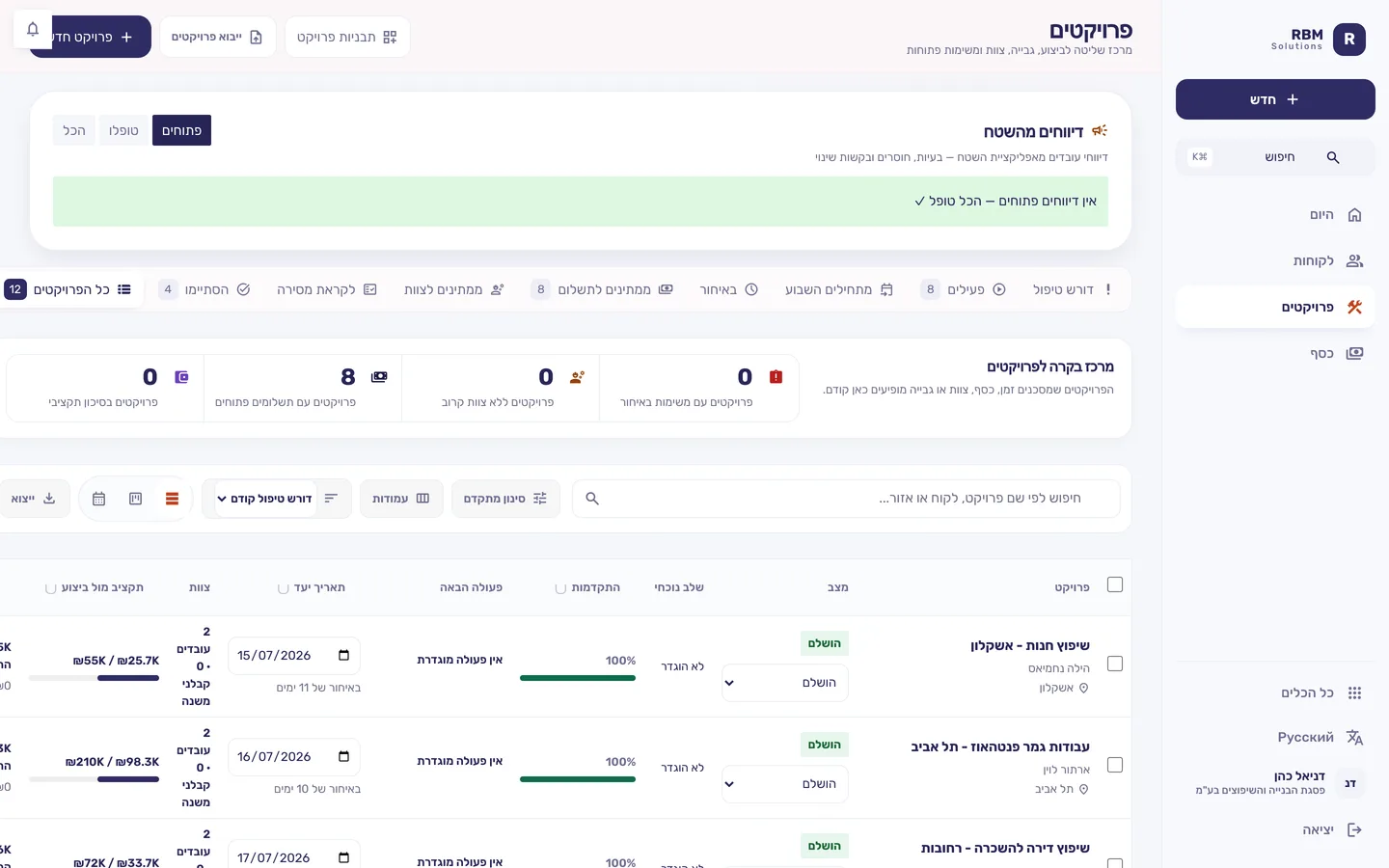Switch to the הכל reports tab

[x=74, y=130]
